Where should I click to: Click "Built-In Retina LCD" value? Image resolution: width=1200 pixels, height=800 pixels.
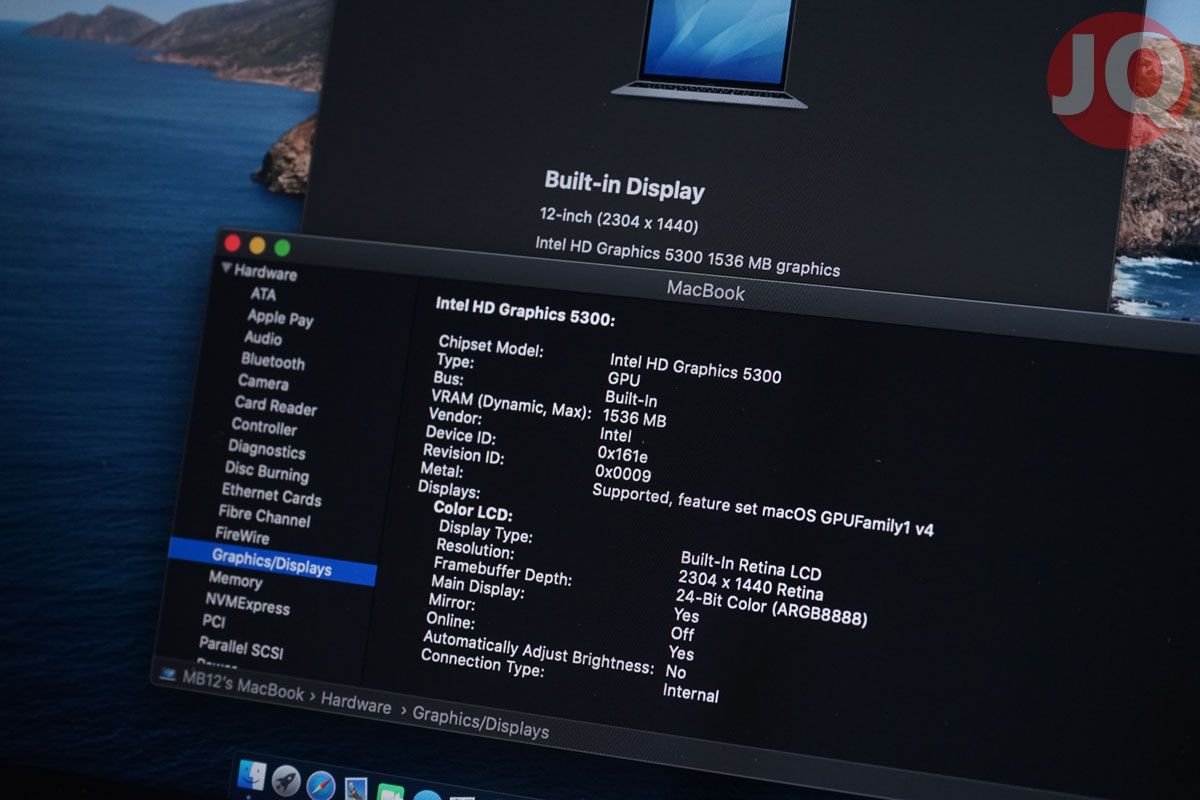point(750,565)
